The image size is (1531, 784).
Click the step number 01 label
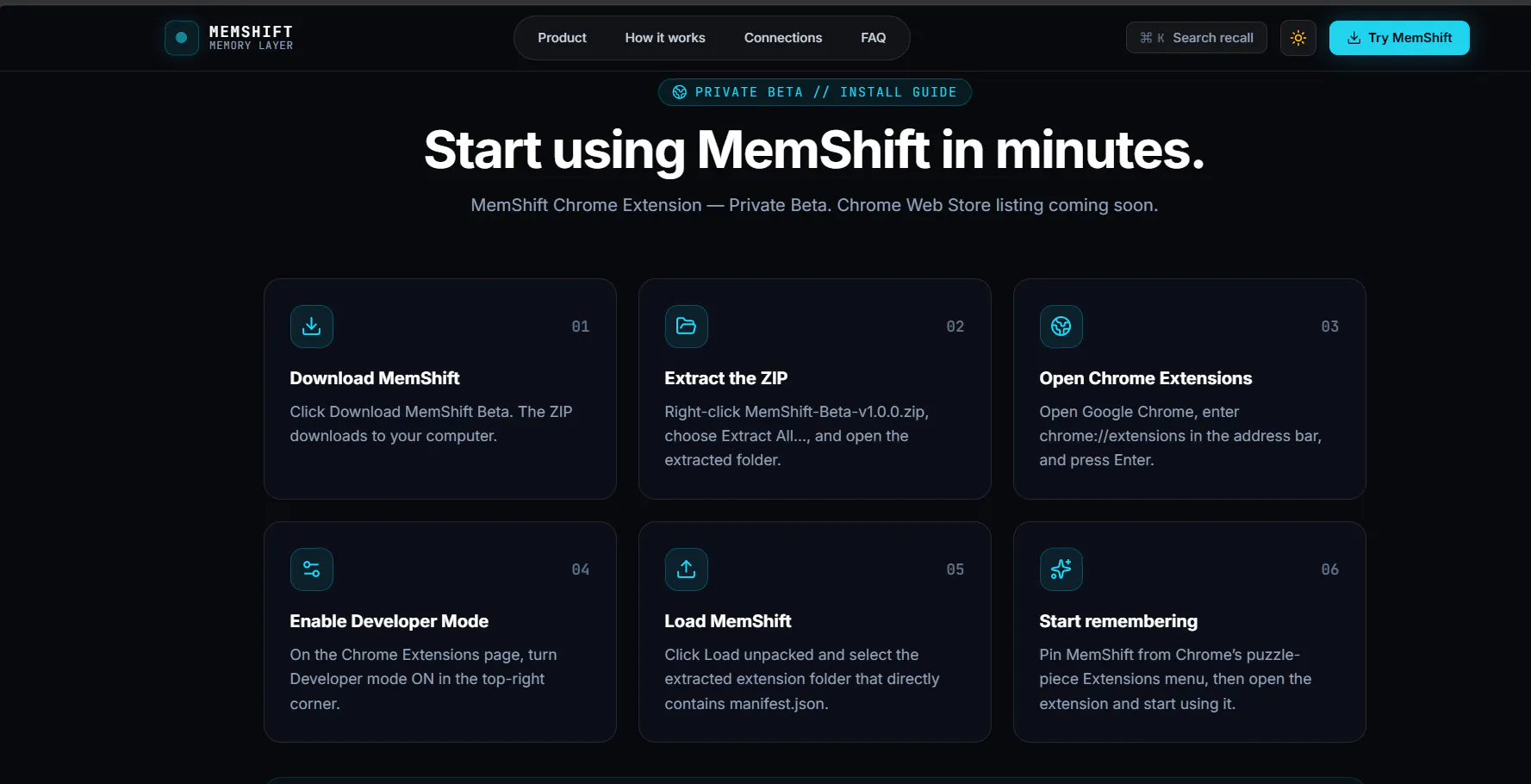(x=581, y=327)
